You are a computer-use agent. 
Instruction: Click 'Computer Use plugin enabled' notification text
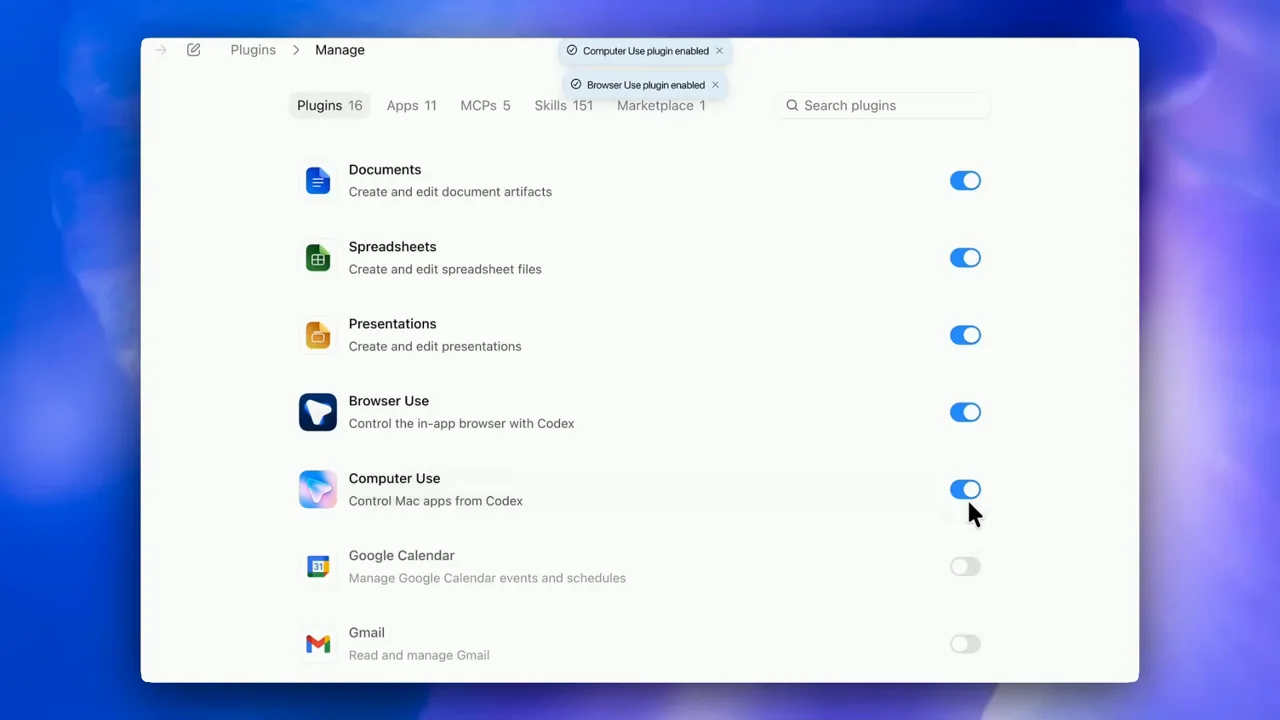pyautogui.click(x=646, y=51)
